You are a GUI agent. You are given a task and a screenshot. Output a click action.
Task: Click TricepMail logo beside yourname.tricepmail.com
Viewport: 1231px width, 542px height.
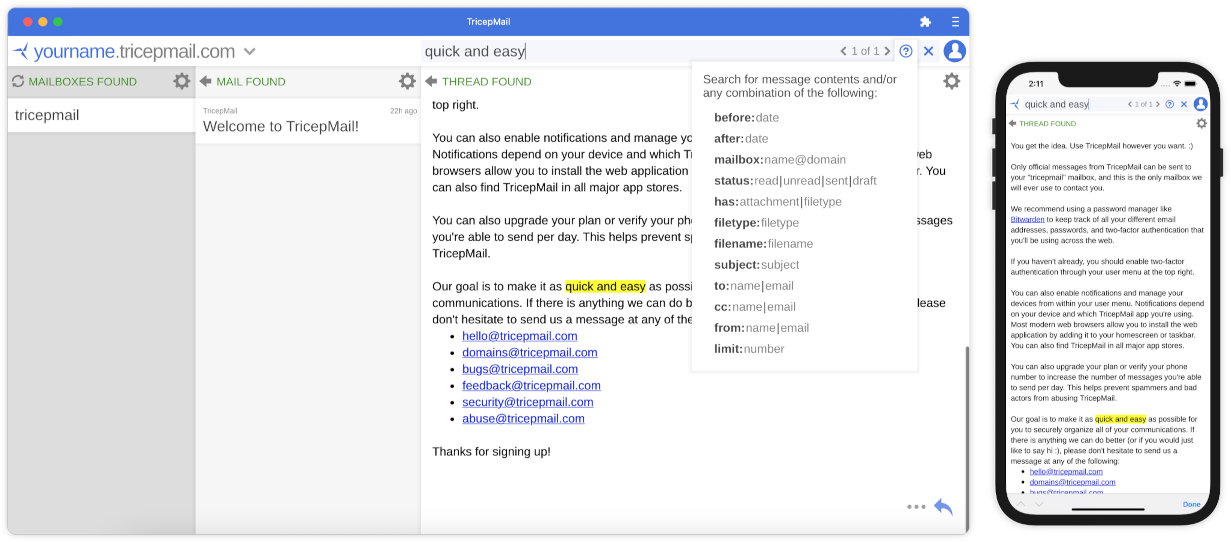[20, 51]
